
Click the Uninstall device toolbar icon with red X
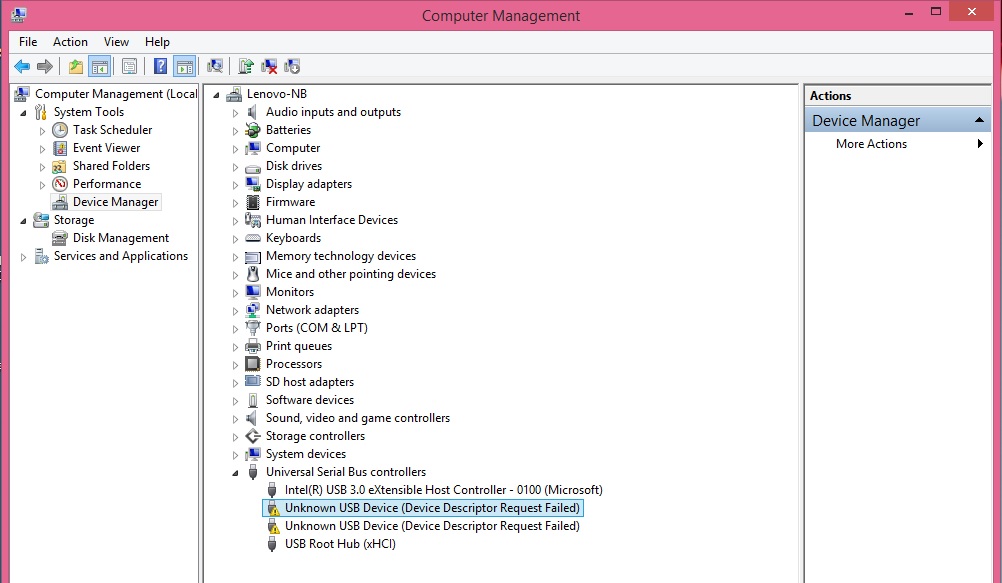point(269,66)
